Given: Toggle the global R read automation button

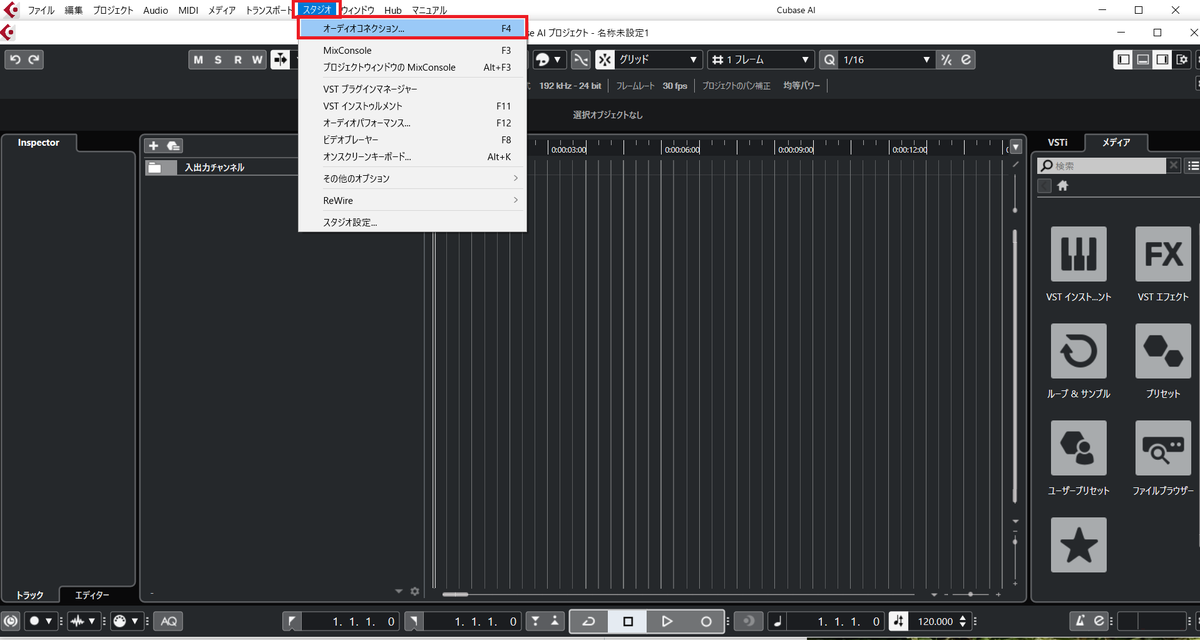Looking at the screenshot, I should coord(238,60).
